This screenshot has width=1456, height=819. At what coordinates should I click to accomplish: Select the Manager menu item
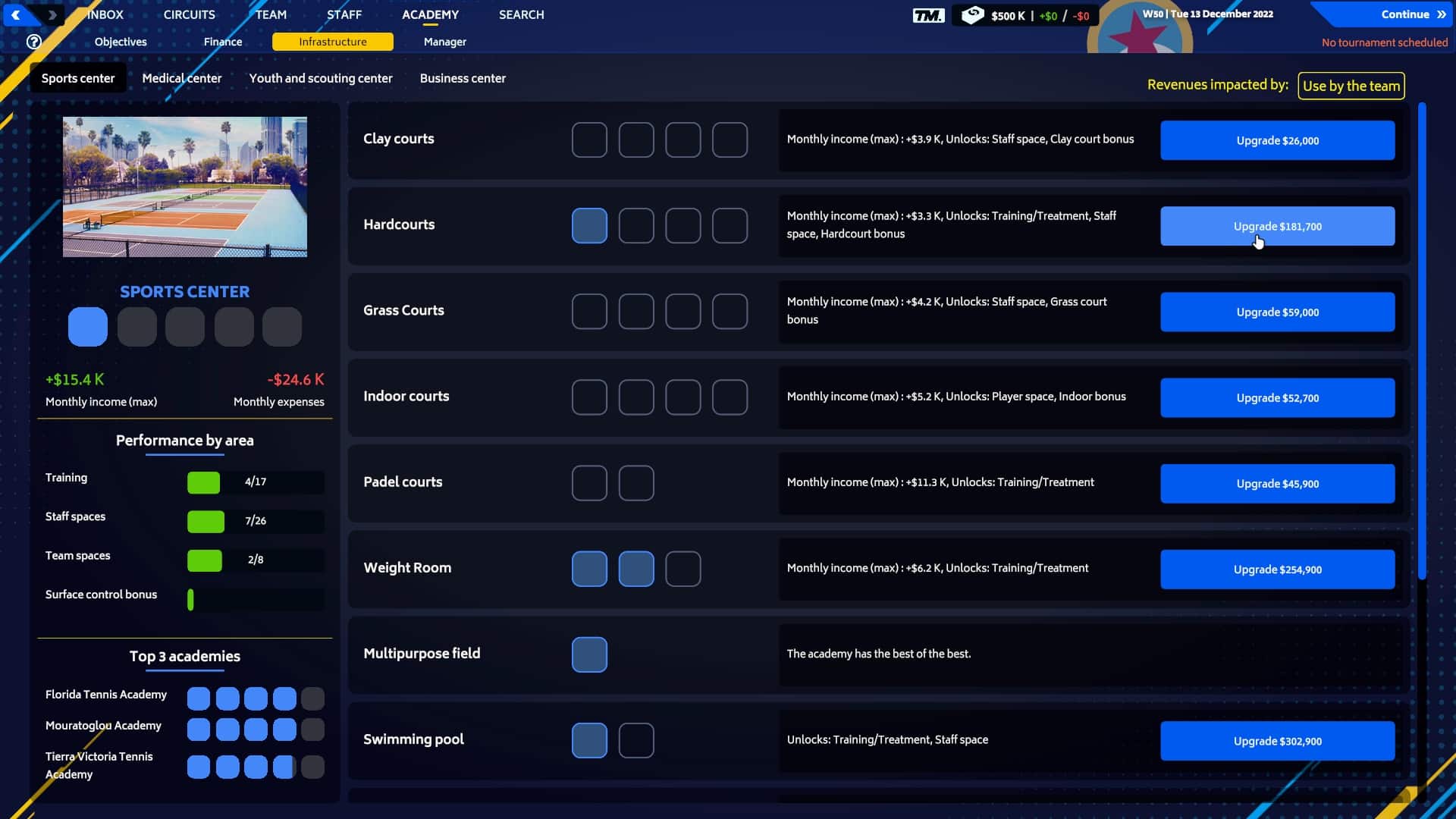(445, 42)
